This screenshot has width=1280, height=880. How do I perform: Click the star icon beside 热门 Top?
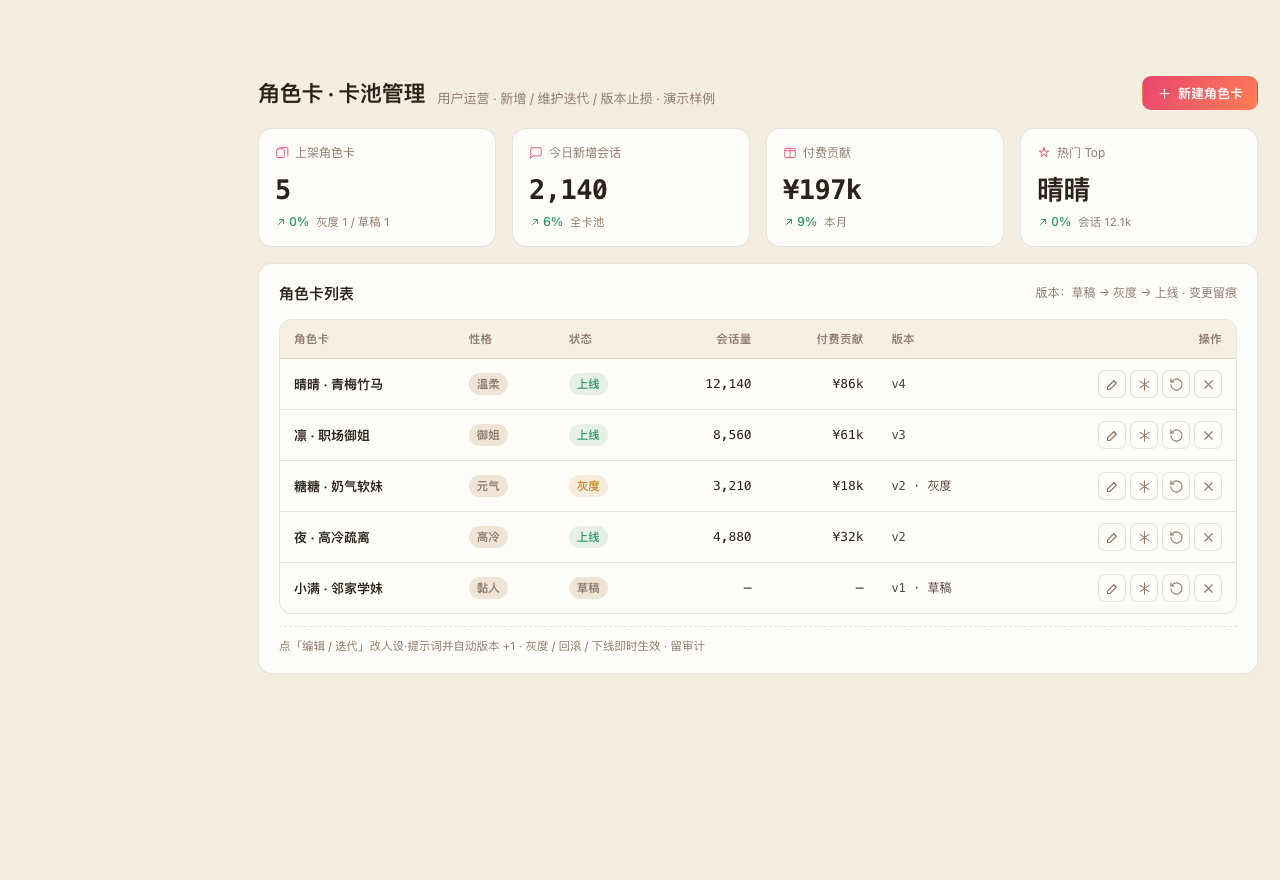[x=1044, y=153]
